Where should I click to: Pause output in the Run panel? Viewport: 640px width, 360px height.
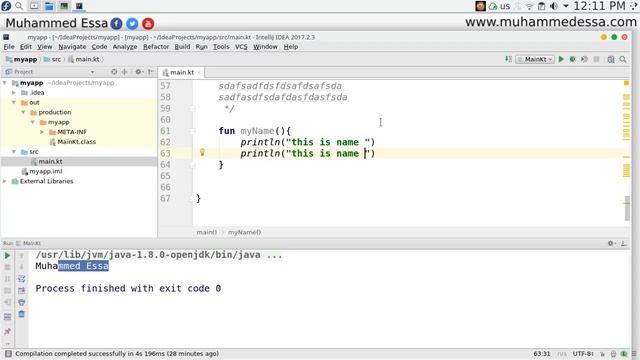7,279
